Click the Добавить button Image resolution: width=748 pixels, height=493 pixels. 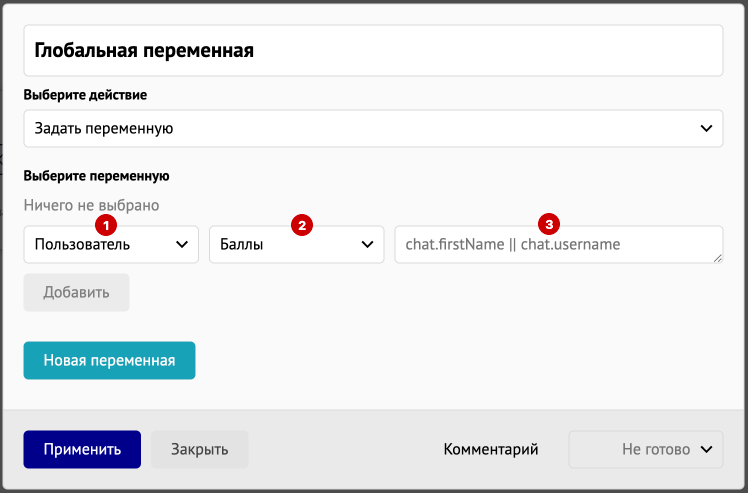(76, 292)
